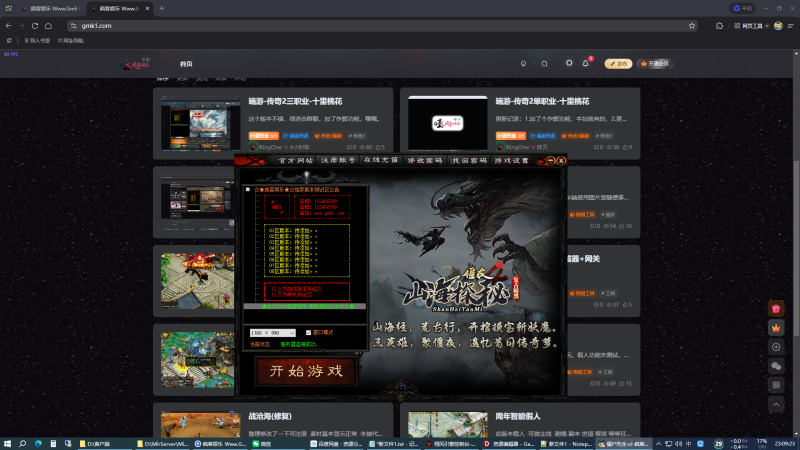Viewport: 800px width, 450px height.
Task: Reload the gmk1.com page
Action: 35,26
